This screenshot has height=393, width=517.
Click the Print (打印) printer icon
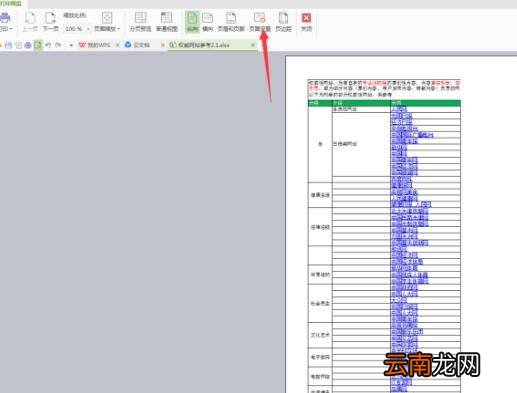5,18
